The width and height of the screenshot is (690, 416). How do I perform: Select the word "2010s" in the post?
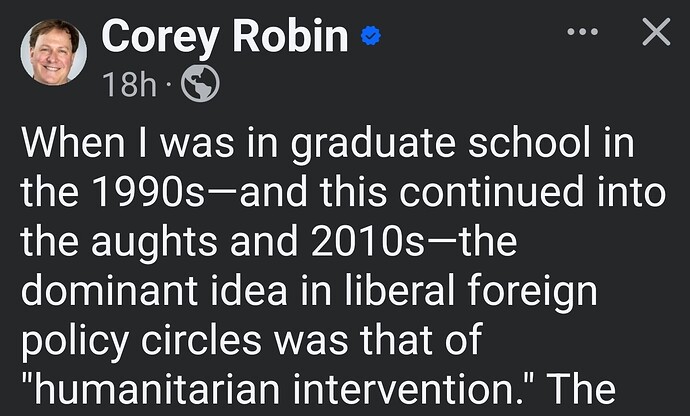tap(368, 242)
